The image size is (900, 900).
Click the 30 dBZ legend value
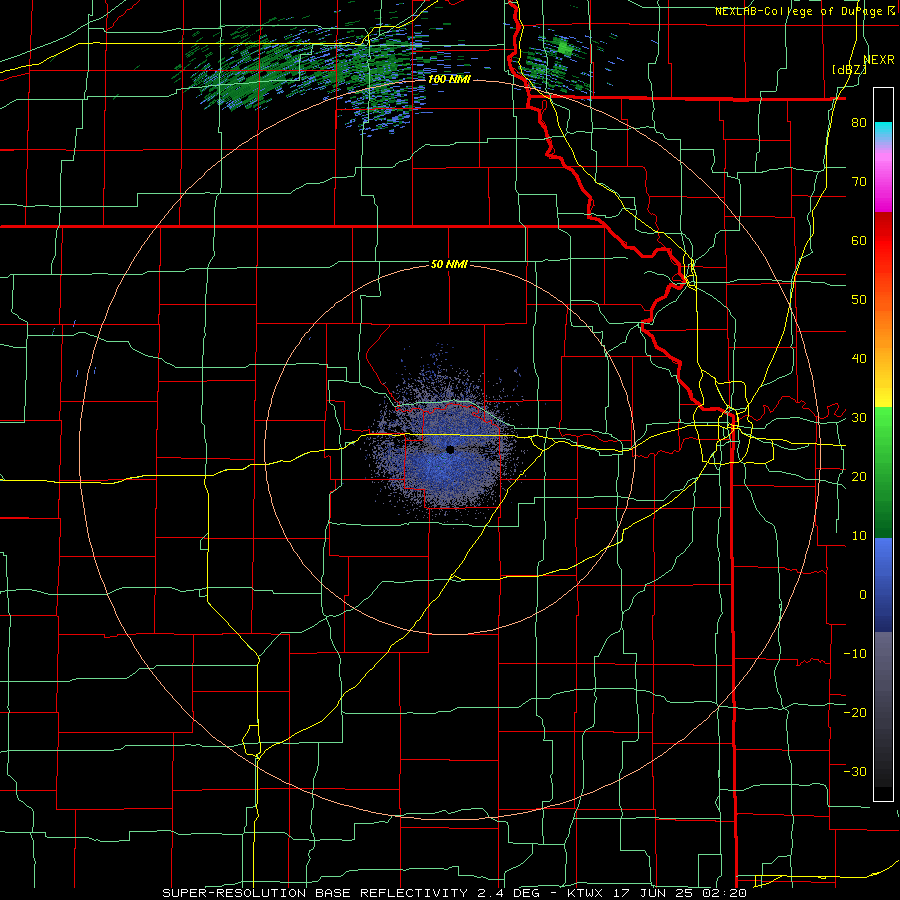[x=859, y=418]
